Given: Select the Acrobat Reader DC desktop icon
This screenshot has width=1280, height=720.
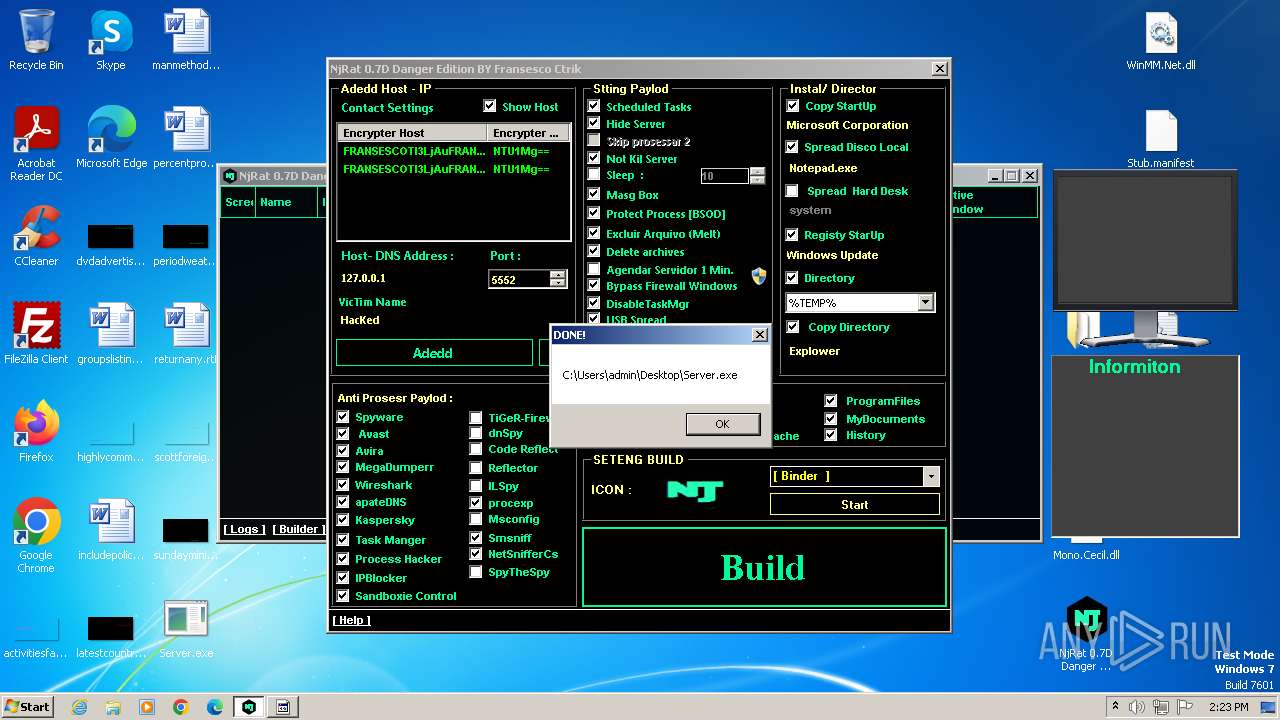Looking at the screenshot, I should point(36,144).
